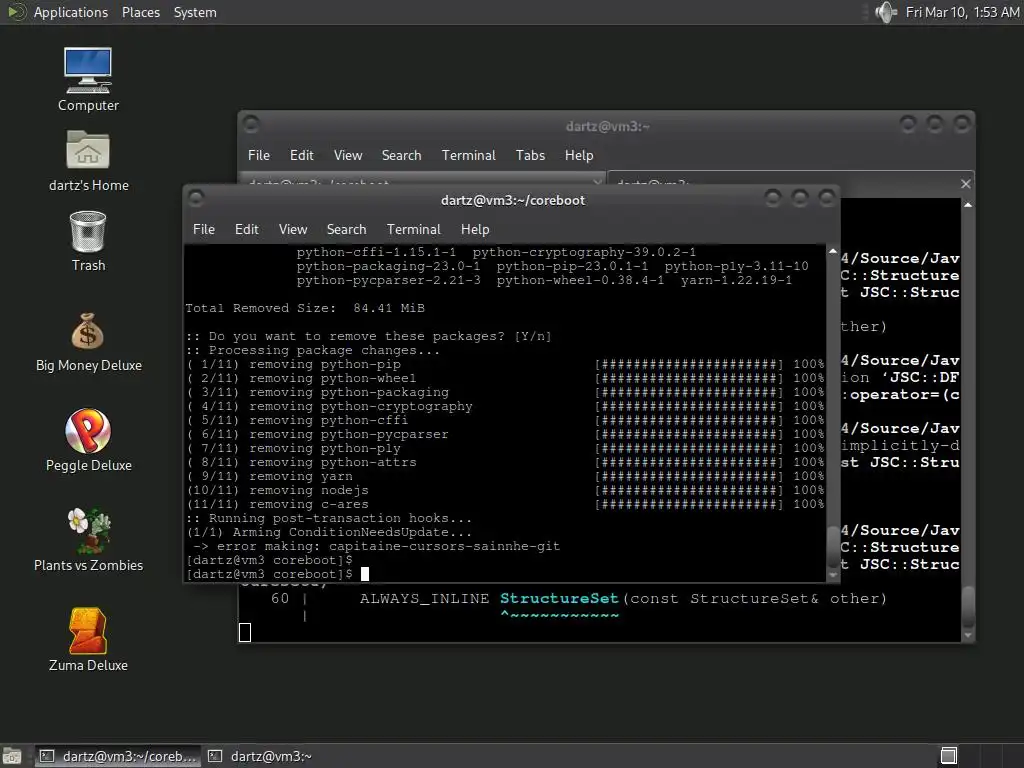Screen dimensions: 1024x768
Task: Click the 'Running post-transaction hooks...' line
Action: pos(329,519)
